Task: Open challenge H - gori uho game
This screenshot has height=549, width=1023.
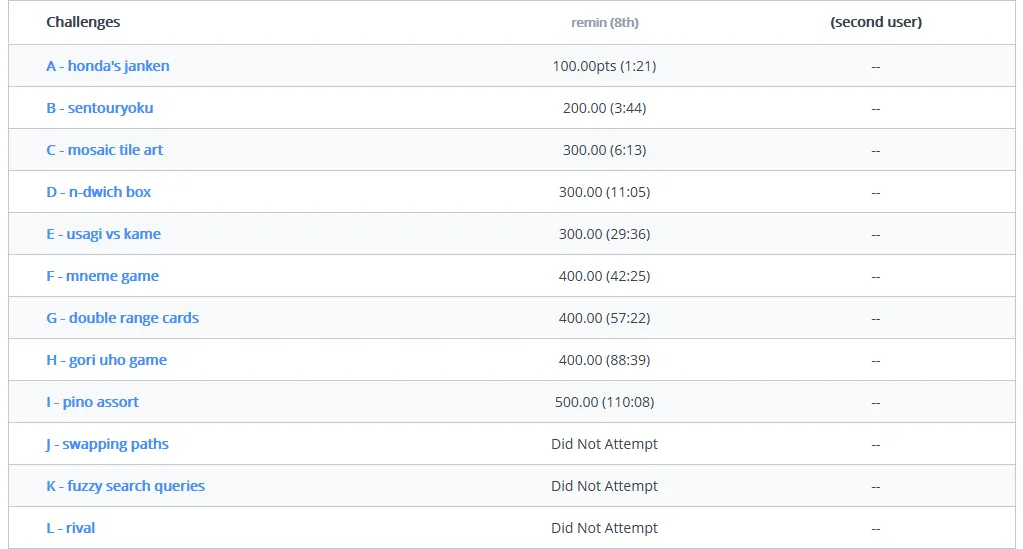Action: coord(106,360)
